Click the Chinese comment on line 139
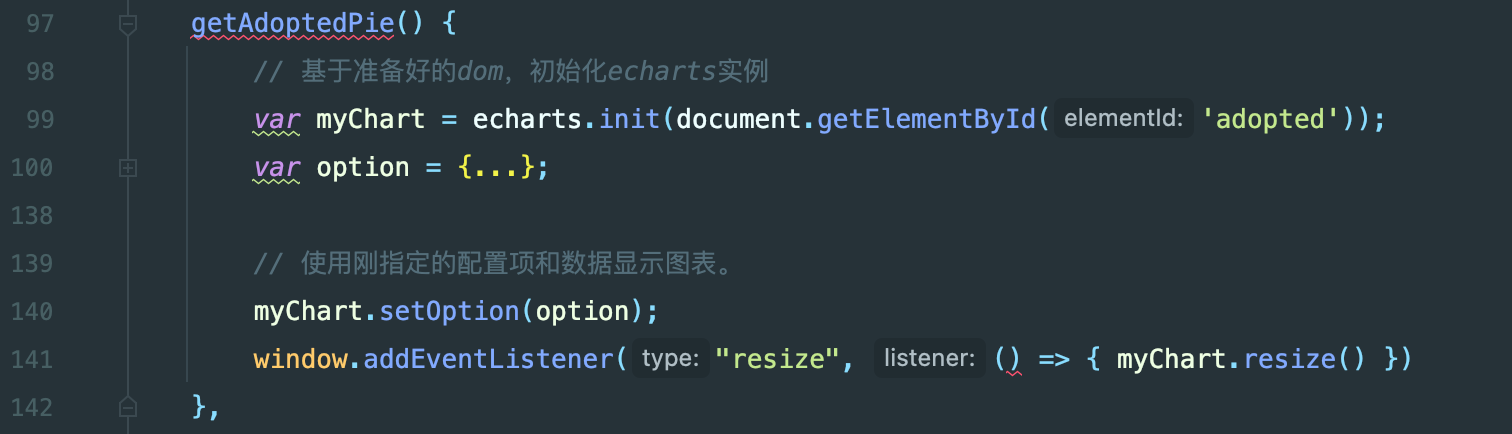Screen dimensions: 1512x434 coord(495,263)
